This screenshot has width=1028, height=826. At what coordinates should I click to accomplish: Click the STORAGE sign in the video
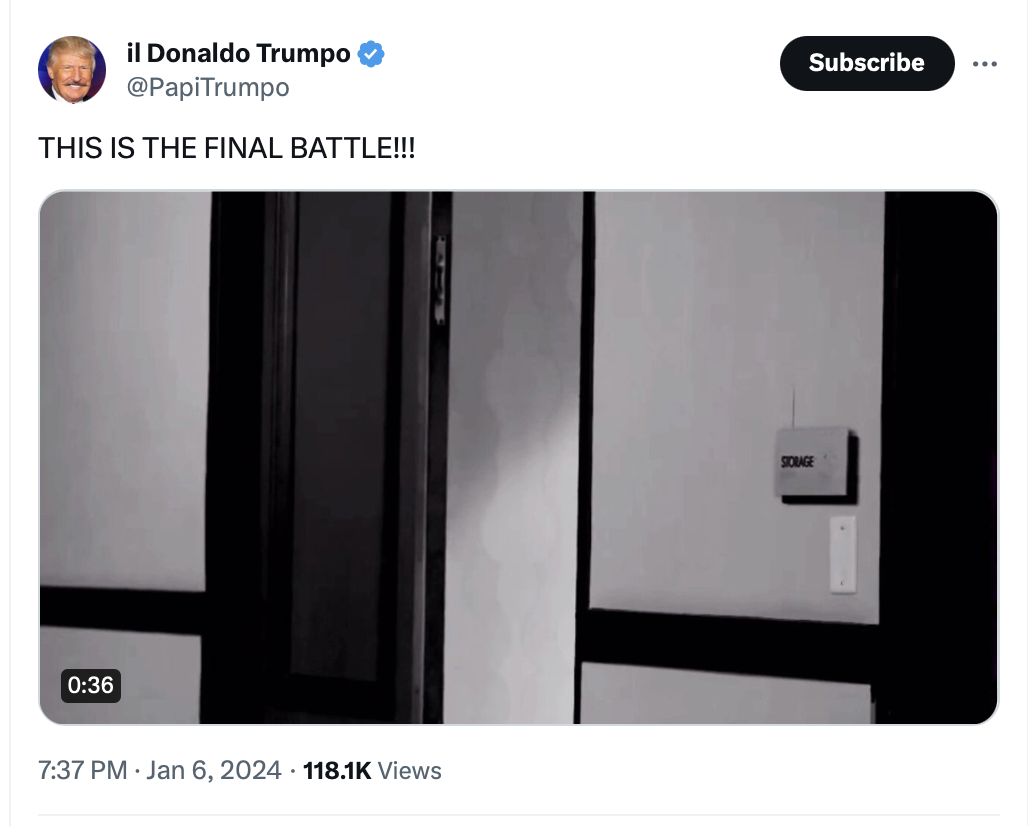[816, 464]
